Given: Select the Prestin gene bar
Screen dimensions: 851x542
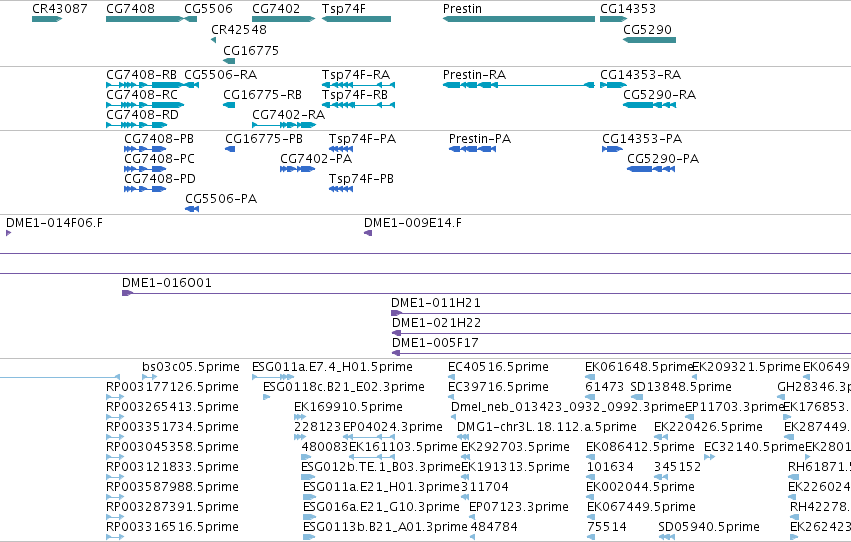Looking at the screenshot, I should (x=519, y=19).
